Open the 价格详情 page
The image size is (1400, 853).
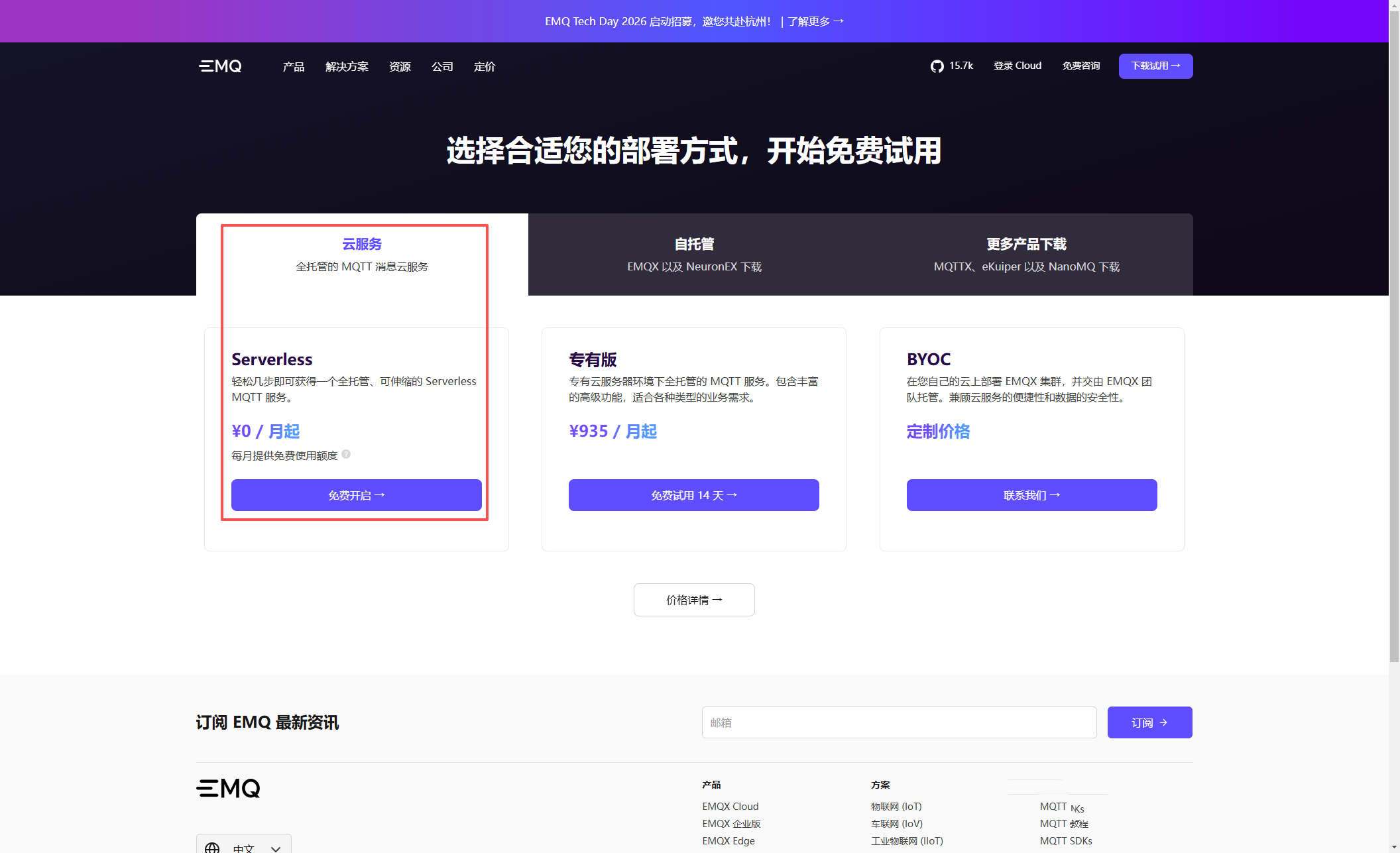click(693, 599)
